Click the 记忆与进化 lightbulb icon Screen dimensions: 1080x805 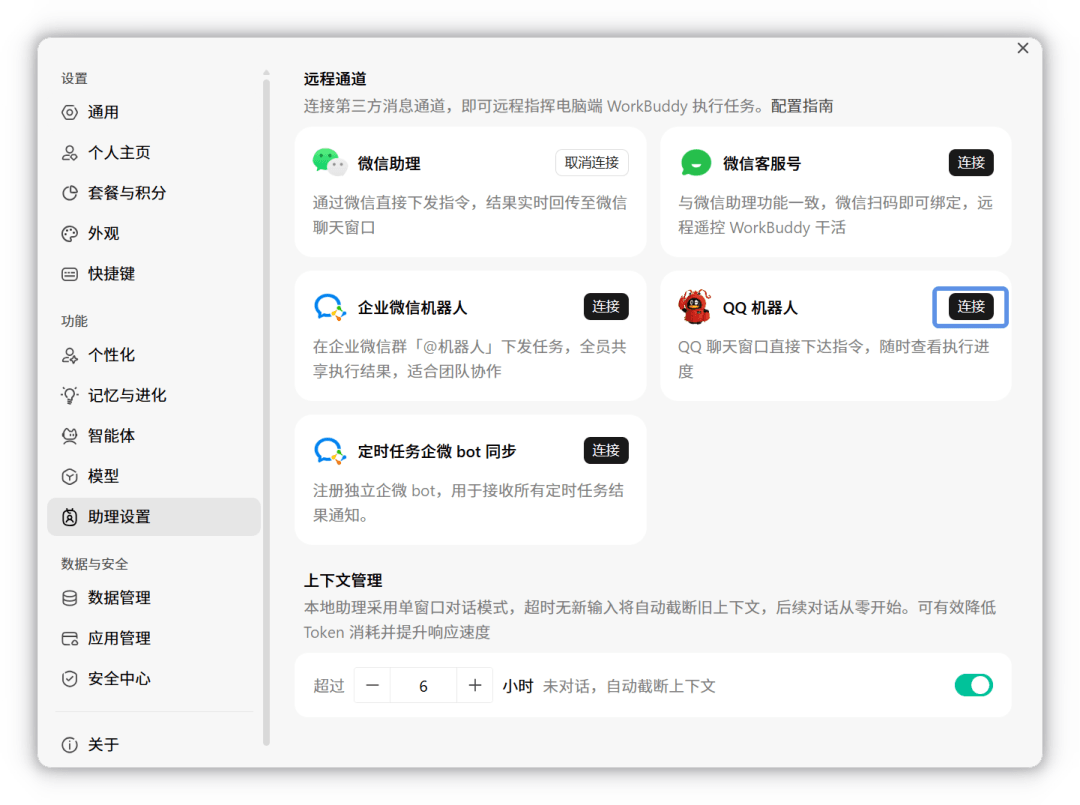click(x=70, y=395)
